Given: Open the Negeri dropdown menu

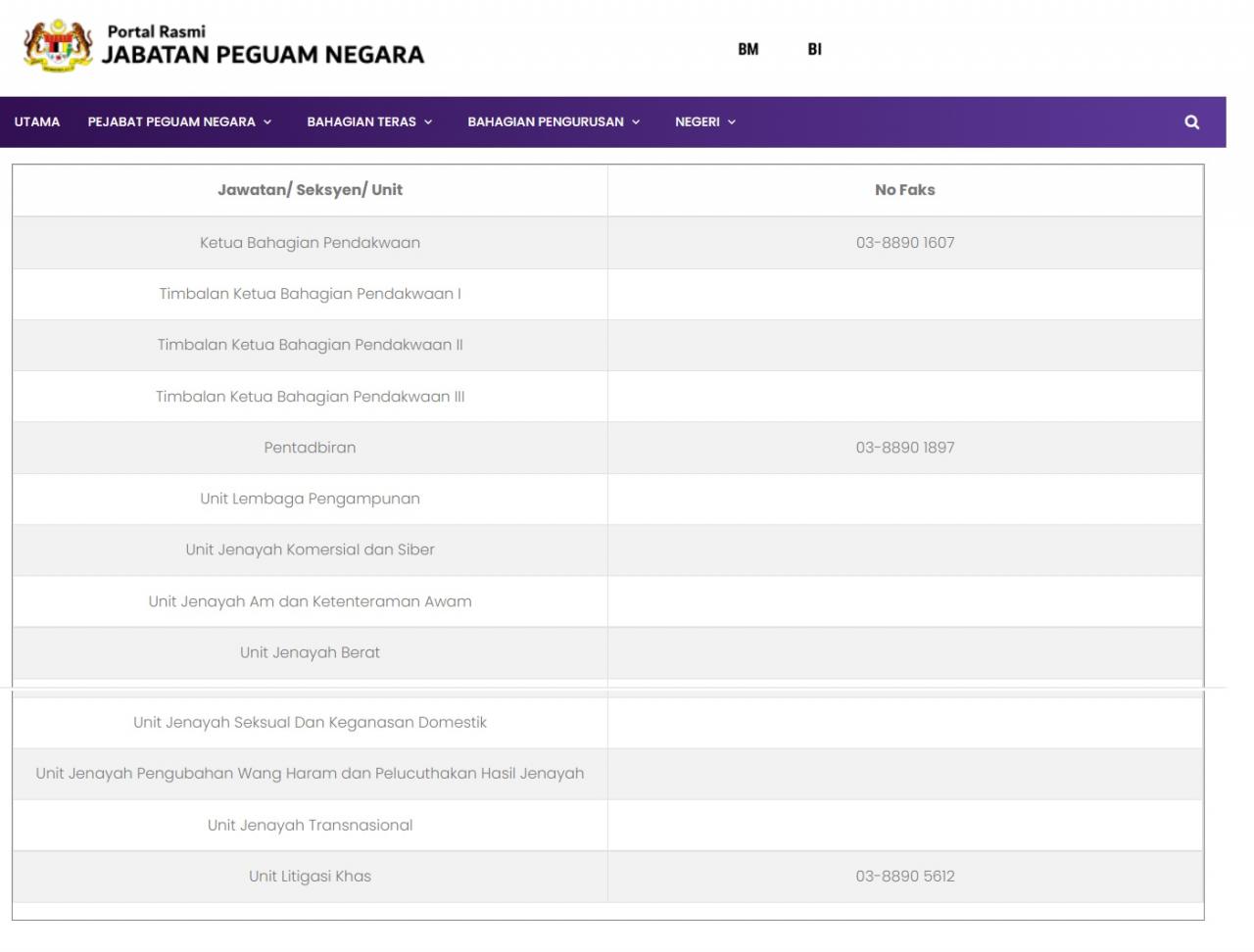Looking at the screenshot, I should tap(704, 122).
